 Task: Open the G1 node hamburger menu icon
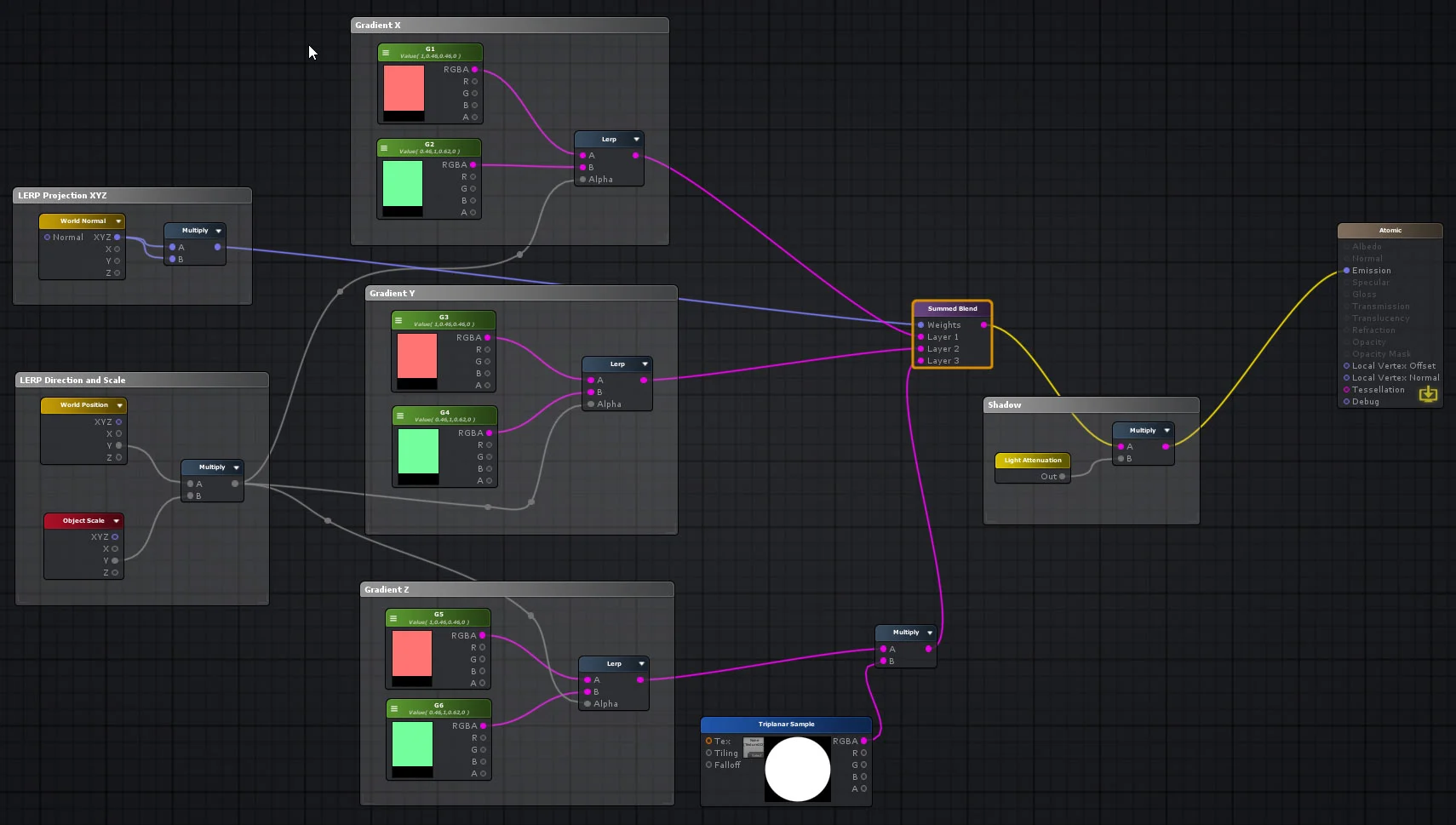tap(386, 53)
